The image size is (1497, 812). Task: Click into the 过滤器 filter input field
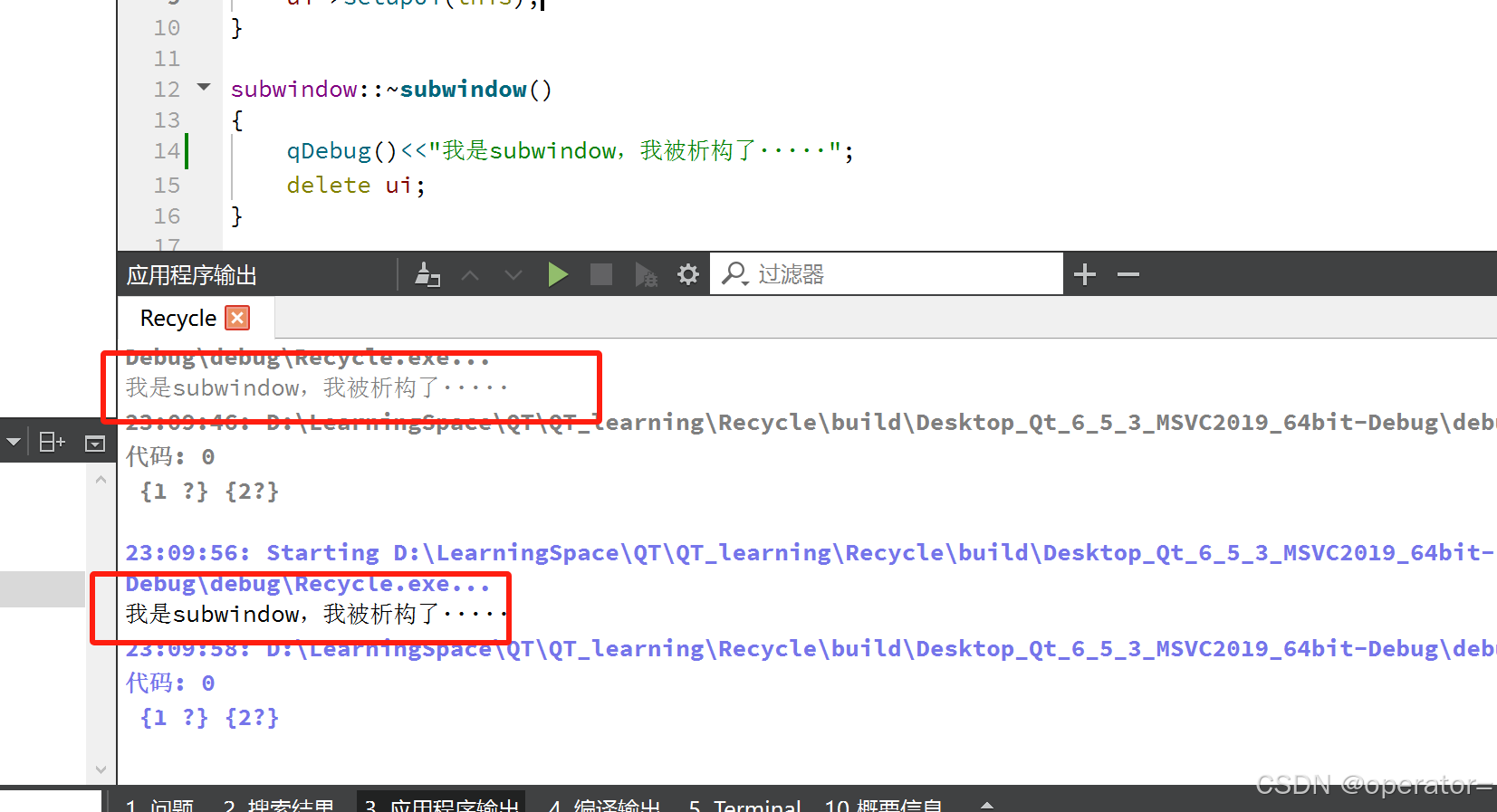pos(888,274)
